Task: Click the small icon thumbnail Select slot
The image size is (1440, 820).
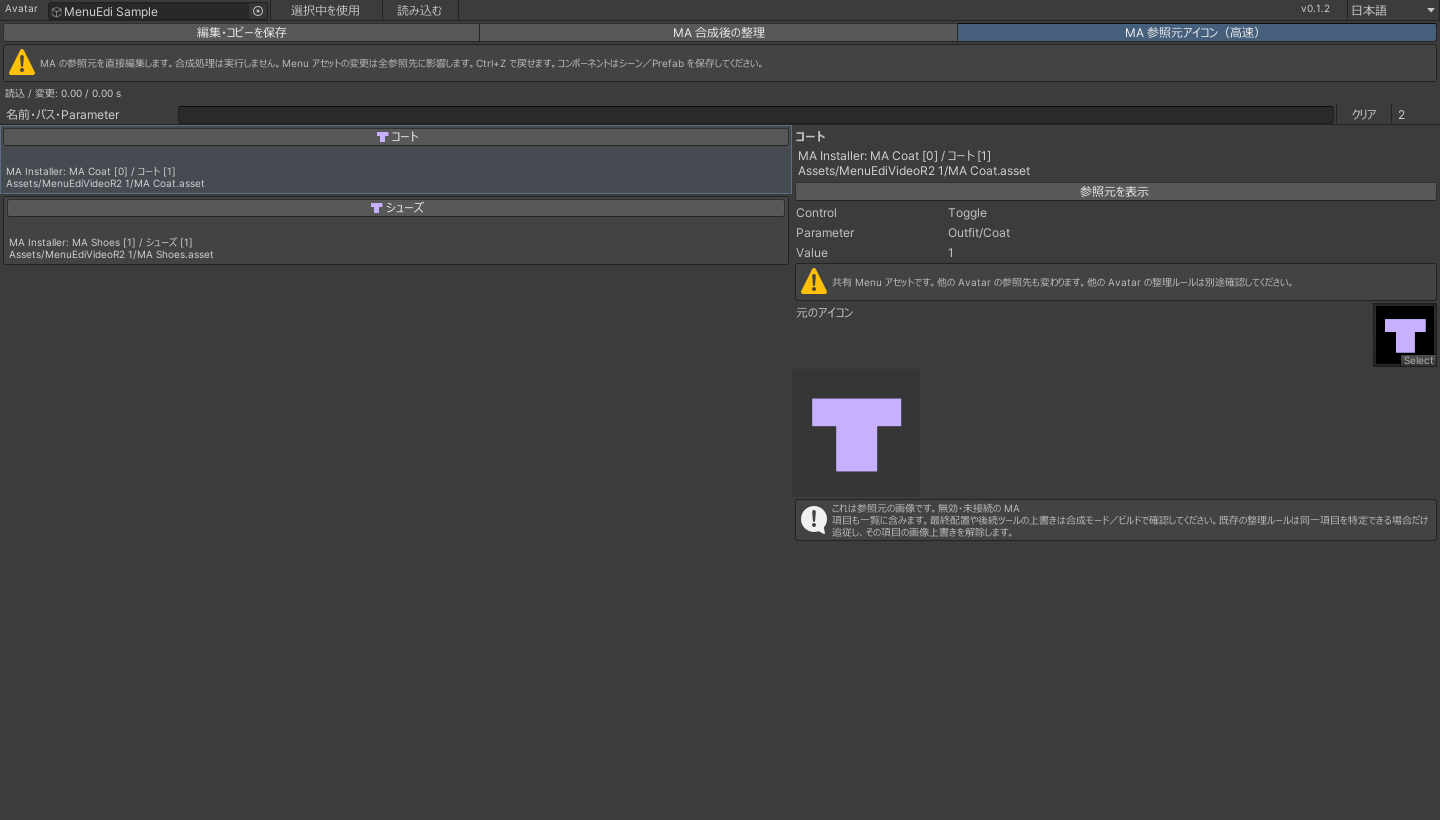Action: click(1405, 335)
